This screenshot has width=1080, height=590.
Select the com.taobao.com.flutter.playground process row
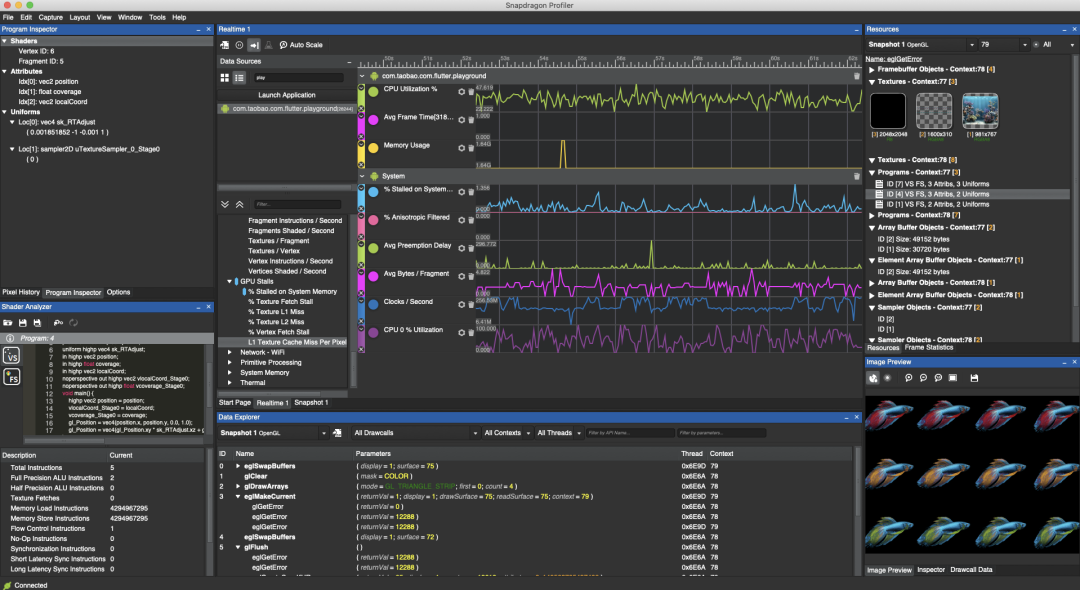(x=287, y=109)
